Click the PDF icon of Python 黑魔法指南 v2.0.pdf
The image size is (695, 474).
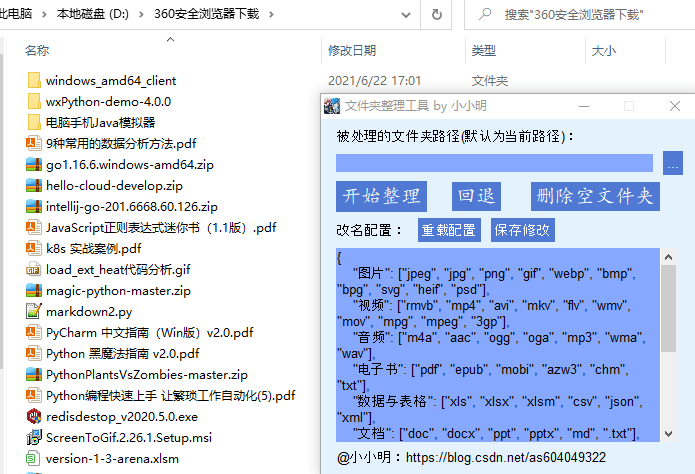point(34,353)
